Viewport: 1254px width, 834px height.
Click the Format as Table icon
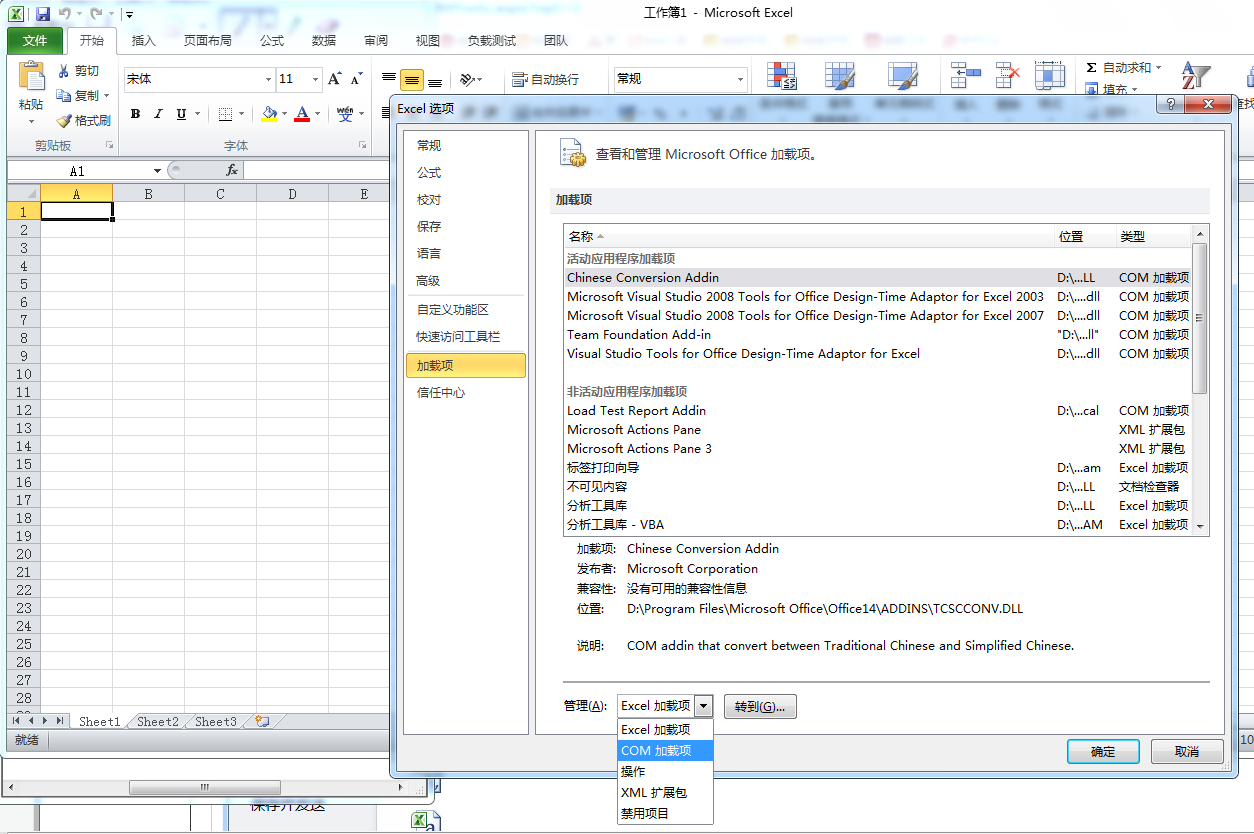click(840, 77)
